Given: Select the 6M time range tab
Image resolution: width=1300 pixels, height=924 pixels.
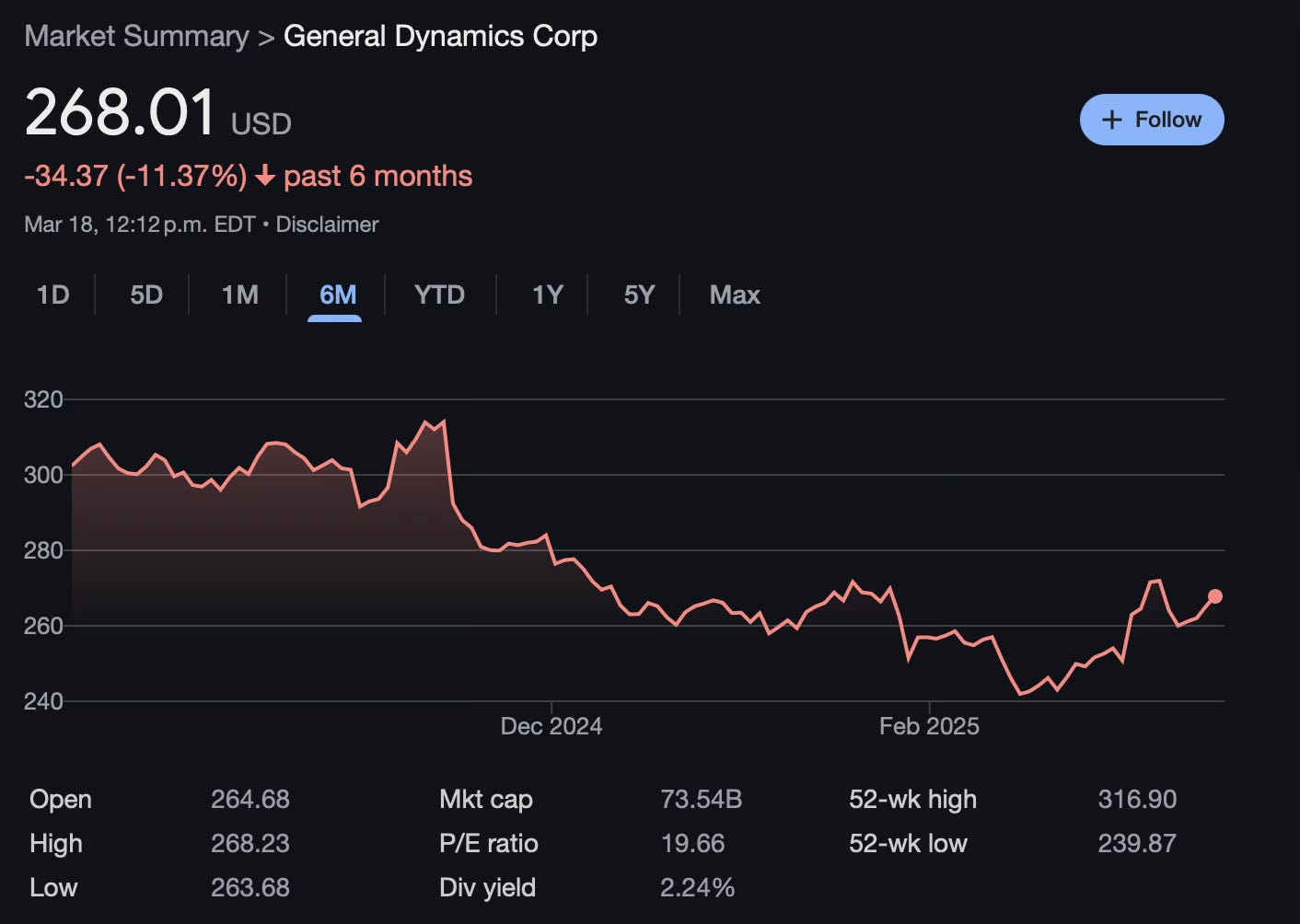Looking at the screenshot, I should [337, 295].
